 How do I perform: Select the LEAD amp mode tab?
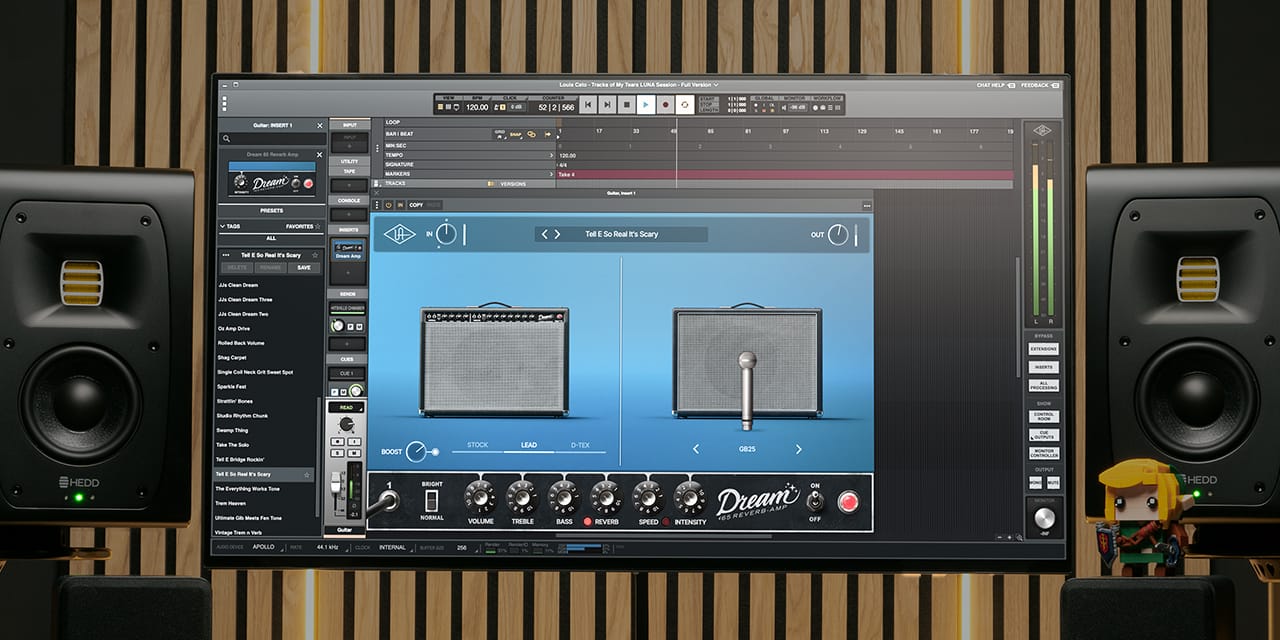(528, 445)
